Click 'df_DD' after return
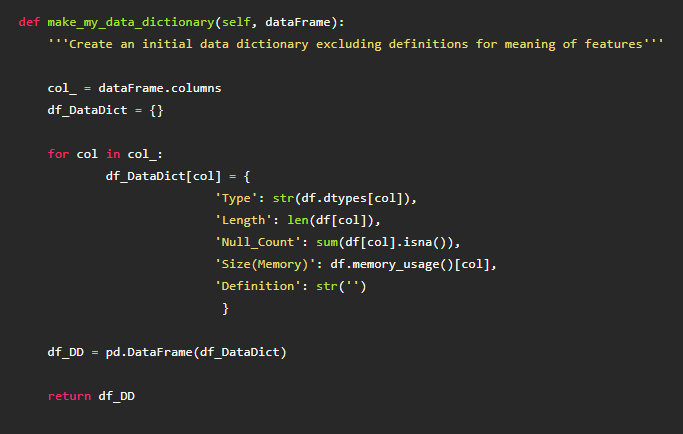The image size is (683, 434). tap(117, 396)
